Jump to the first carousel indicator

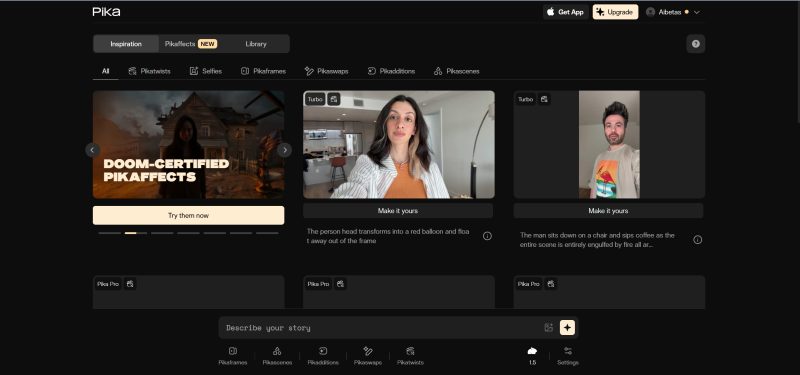(110, 233)
